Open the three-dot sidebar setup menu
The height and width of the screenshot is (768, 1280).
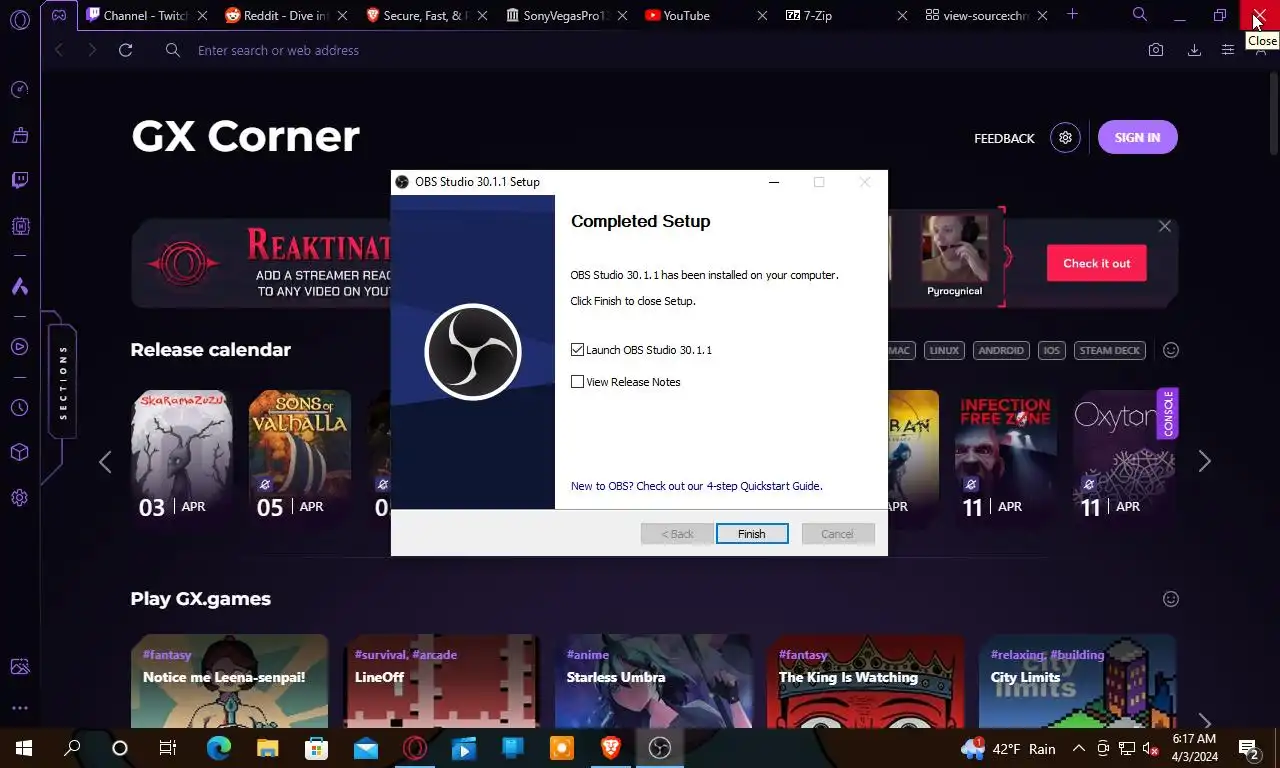pyautogui.click(x=19, y=708)
